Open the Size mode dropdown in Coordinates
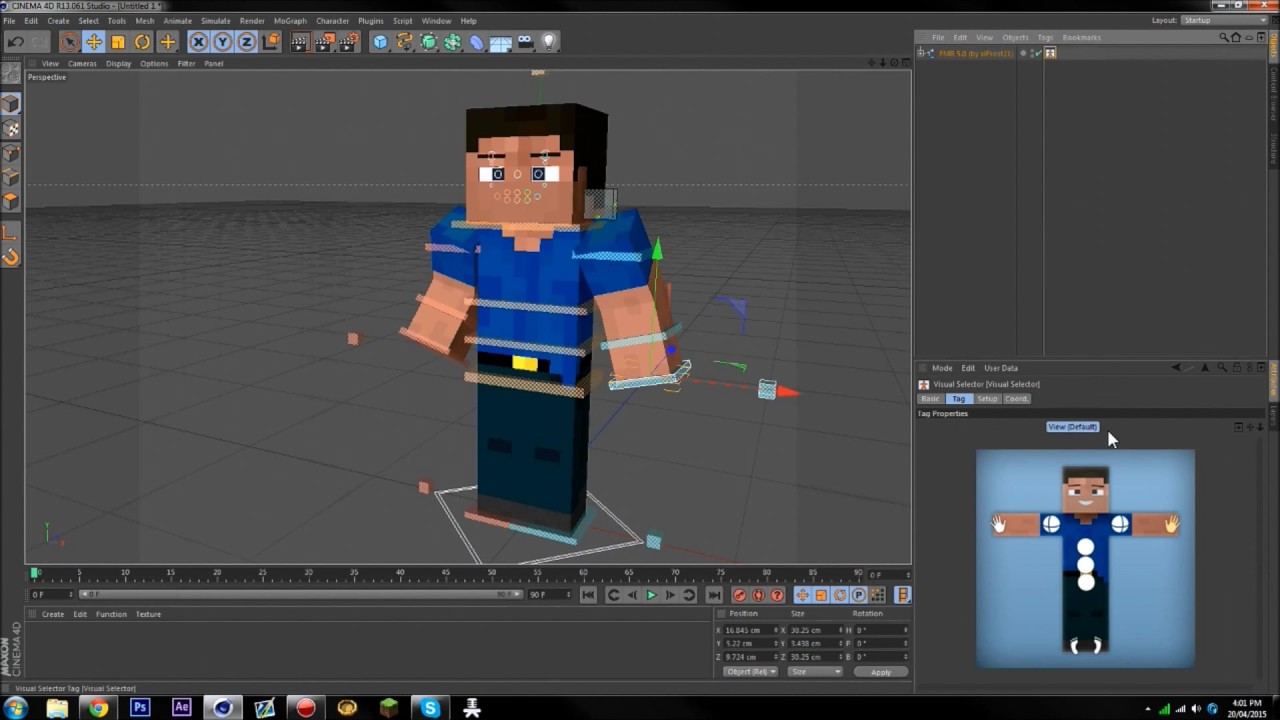The height and width of the screenshot is (720, 1280). (815, 672)
